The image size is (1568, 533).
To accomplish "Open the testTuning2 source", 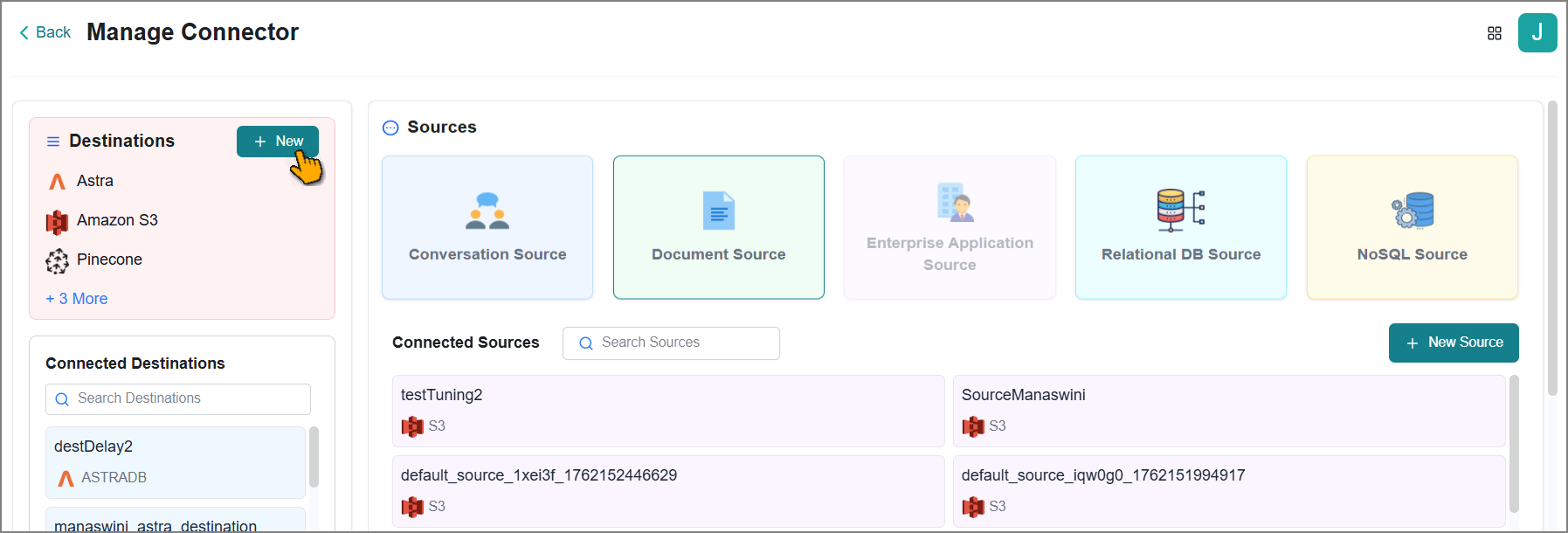I will [668, 412].
